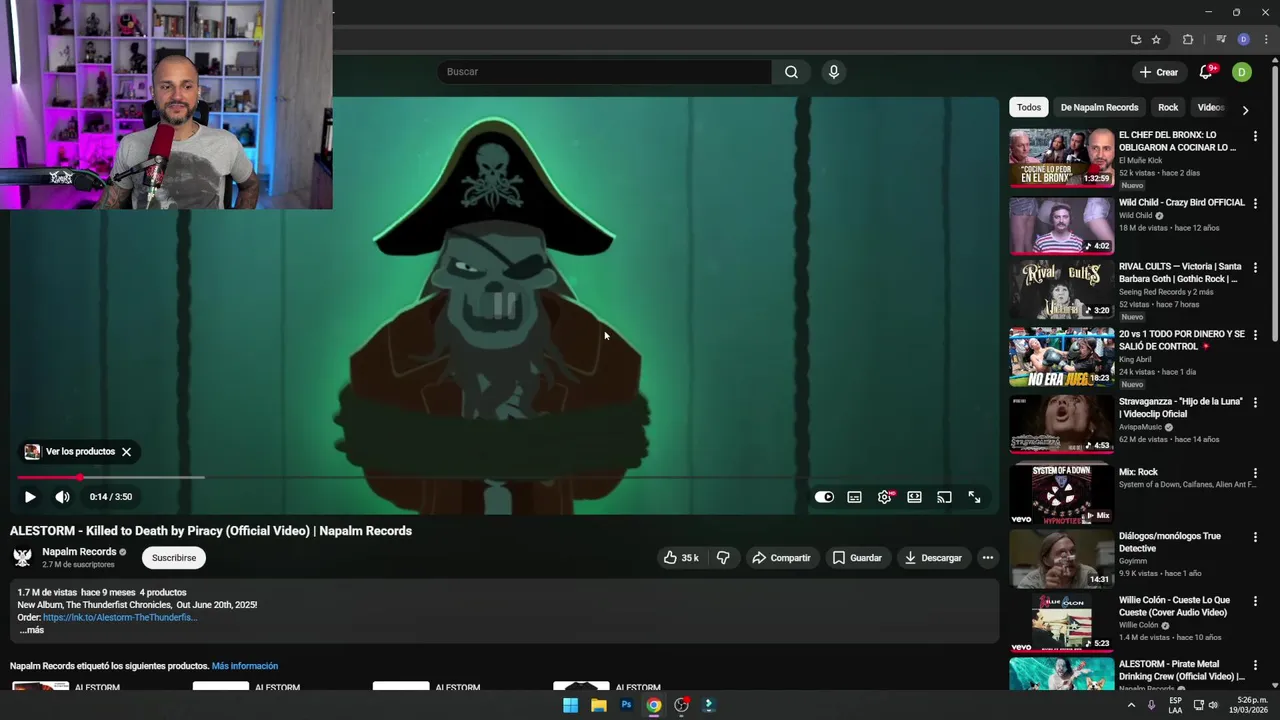Viewport: 1280px width, 720px height.
Task: Click the Descargar download button
Action: pos(933,558)
